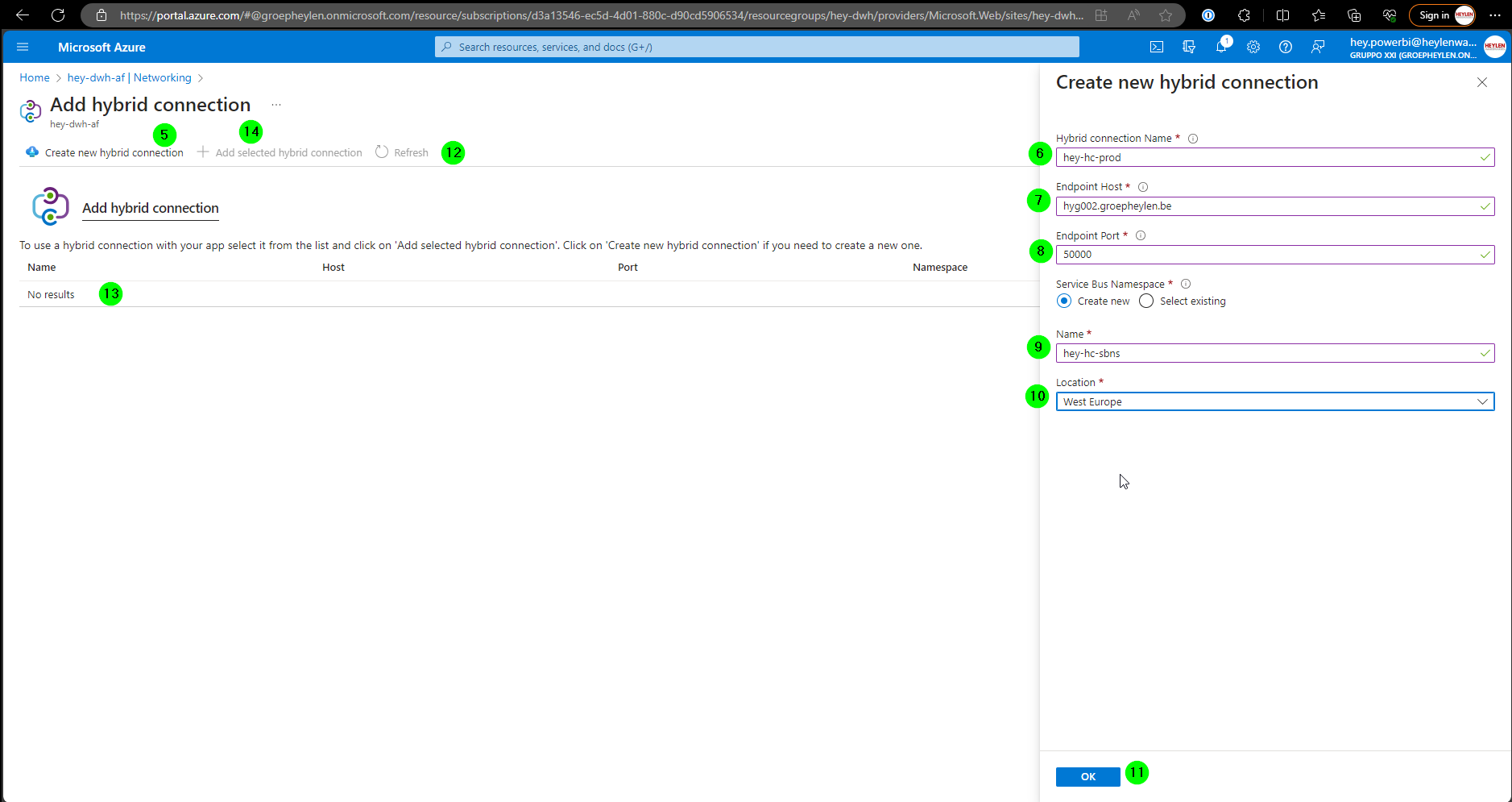Image resolution: width=1512 pixels, height=802 pixels.
Task: Sort by the Port column header
Action: coord(628,268)
